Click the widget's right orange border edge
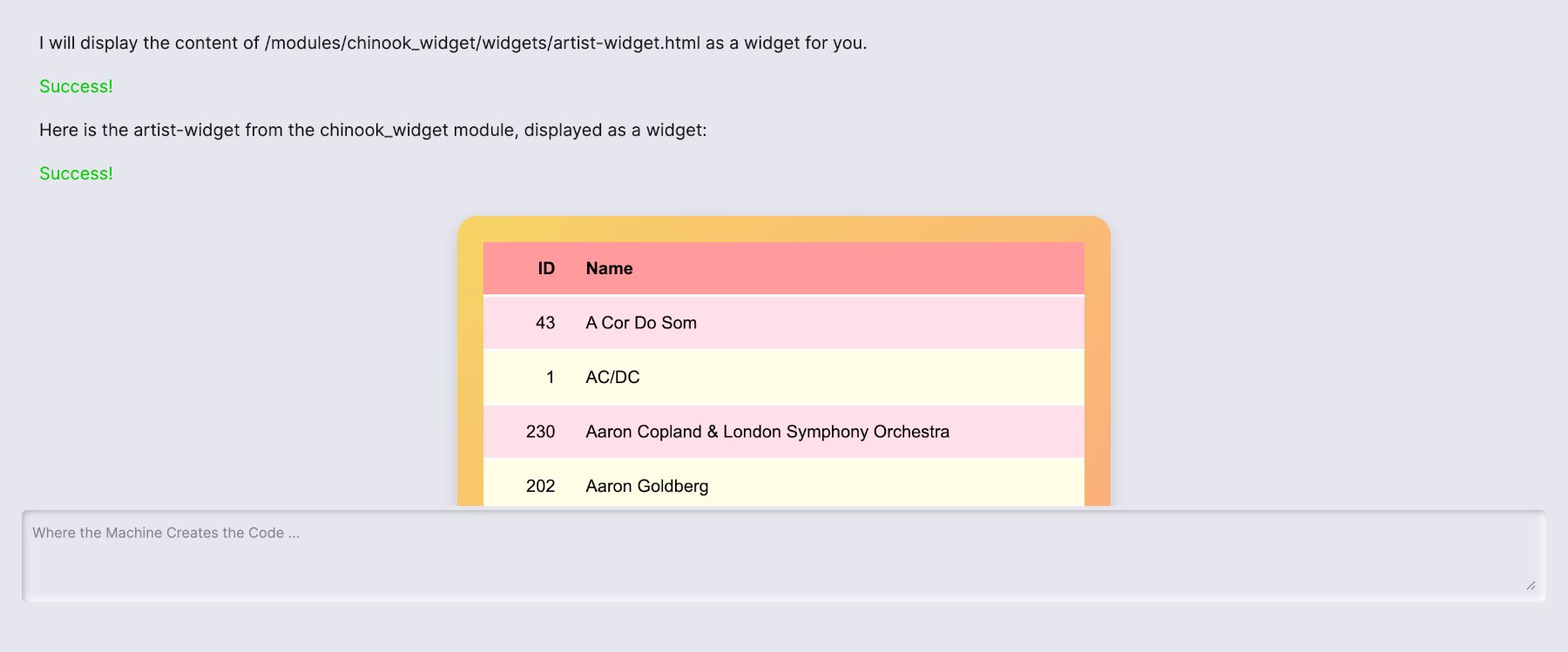 tap(1098, 374)
